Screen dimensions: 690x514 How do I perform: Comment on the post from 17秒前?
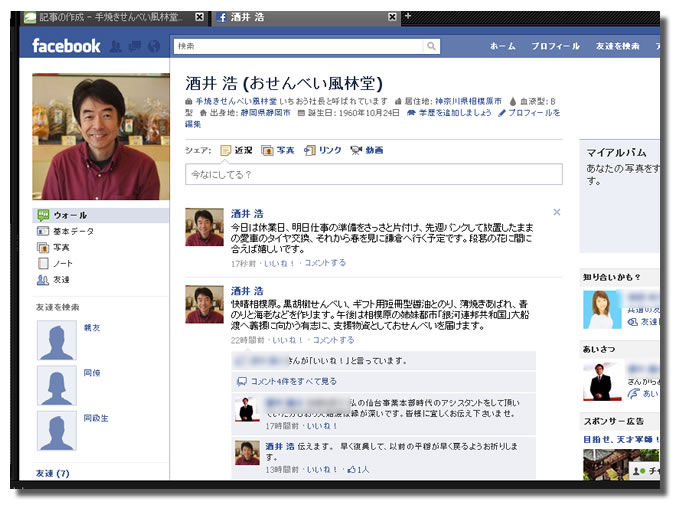point(325,263)
